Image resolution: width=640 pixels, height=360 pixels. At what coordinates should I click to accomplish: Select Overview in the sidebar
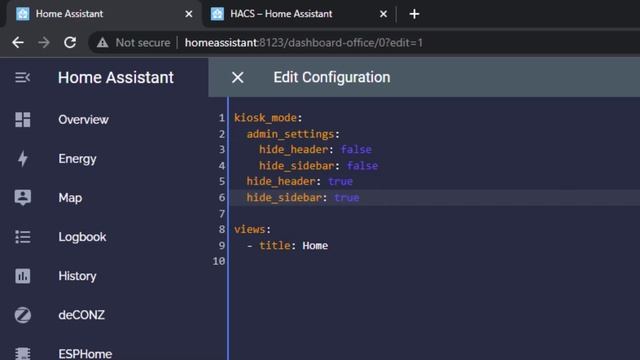[83, 120]
